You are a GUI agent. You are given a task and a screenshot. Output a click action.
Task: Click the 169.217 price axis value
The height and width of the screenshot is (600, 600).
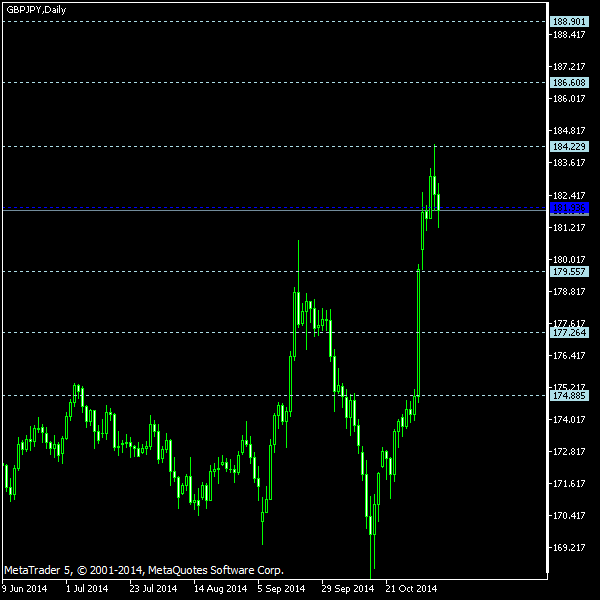(x=569, y=548)
